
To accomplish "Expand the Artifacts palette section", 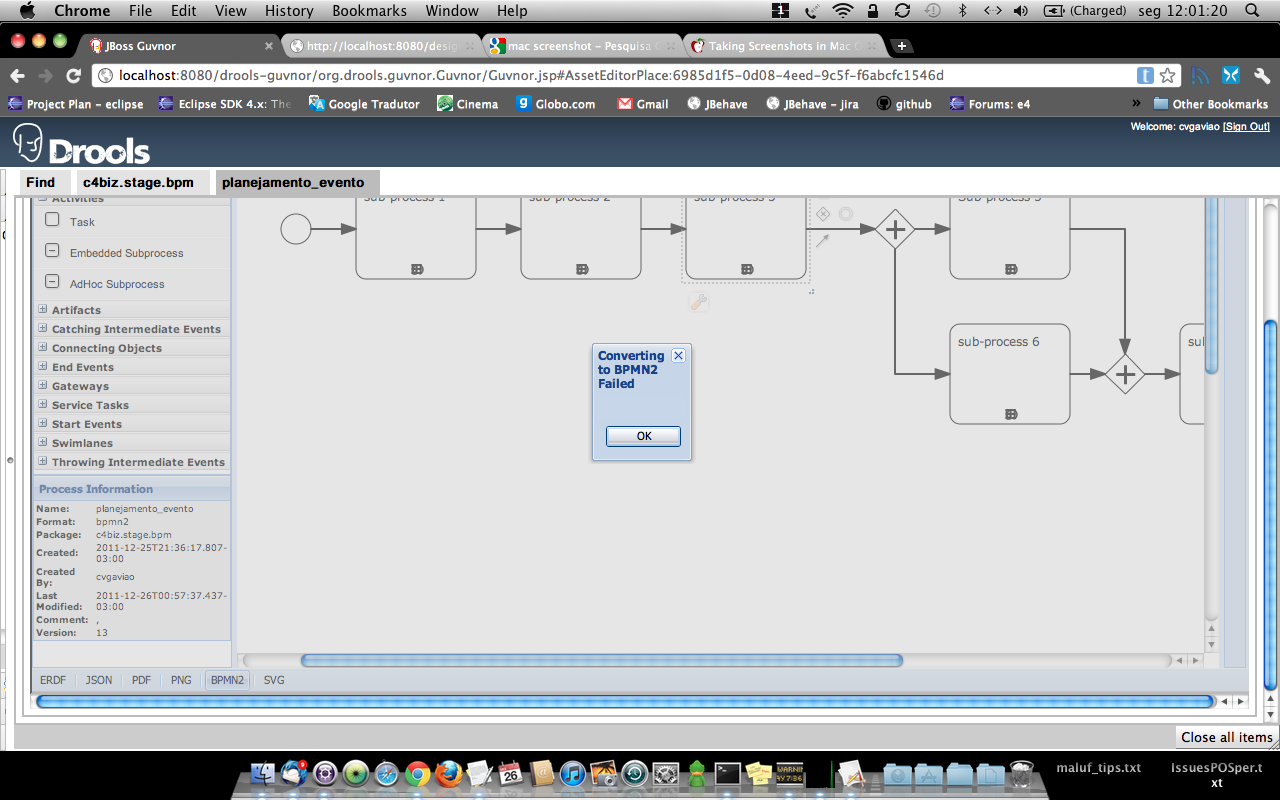I will 43,310.
